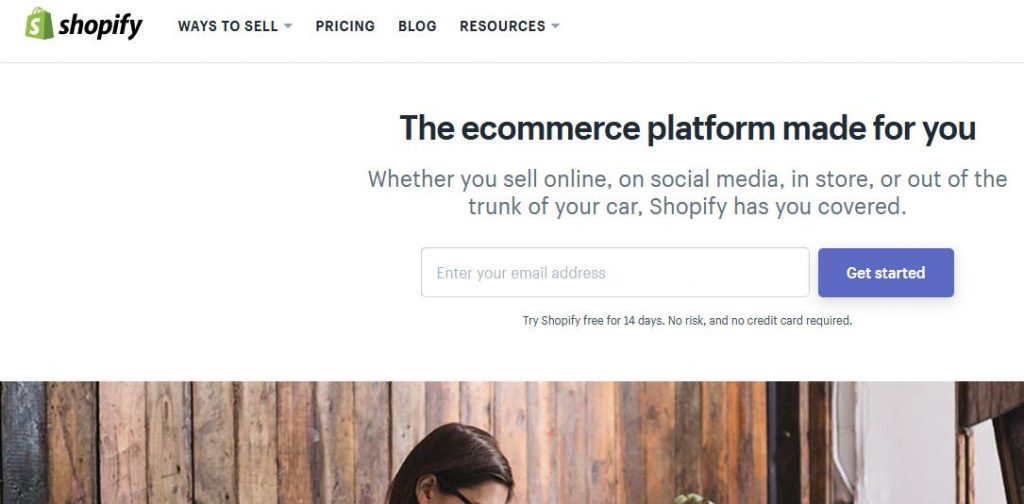Open the RESOURCES menu
This screenshot has height=504, width=1024.
pos(502,26)
